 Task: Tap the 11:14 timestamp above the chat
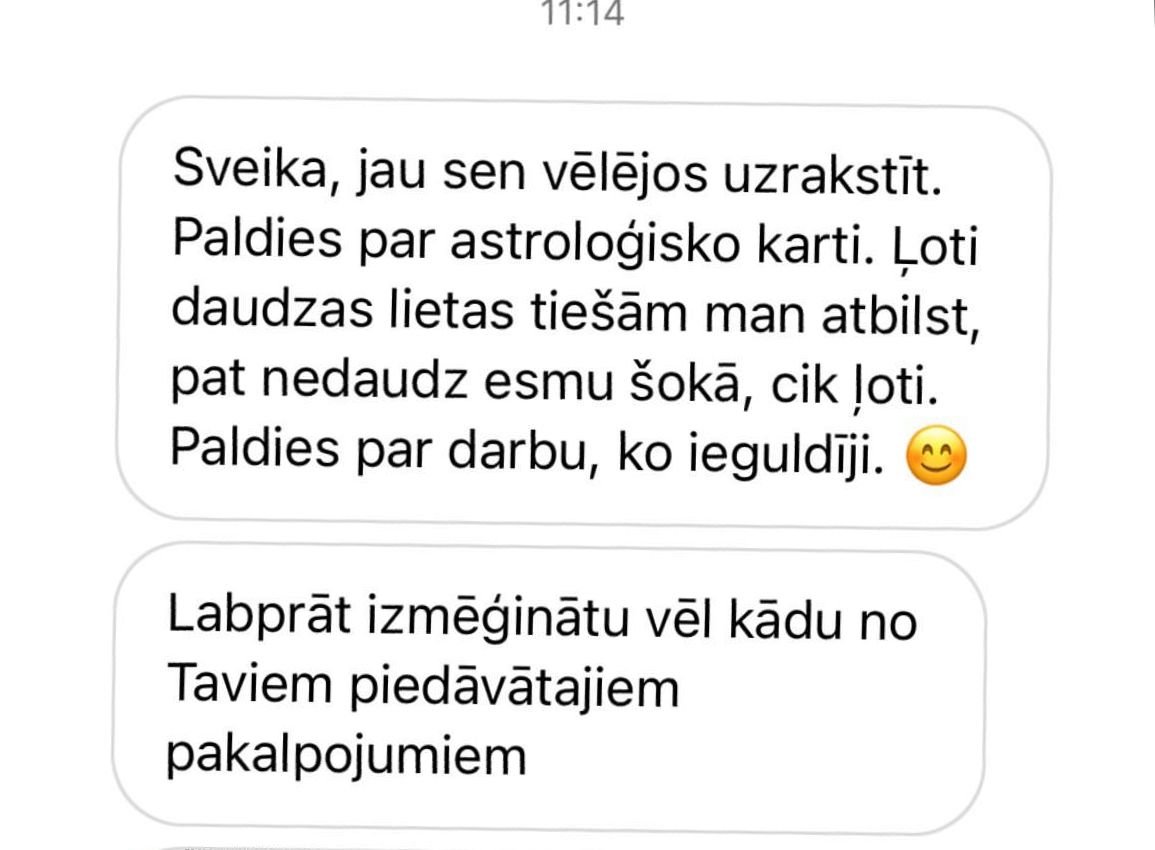583,13
